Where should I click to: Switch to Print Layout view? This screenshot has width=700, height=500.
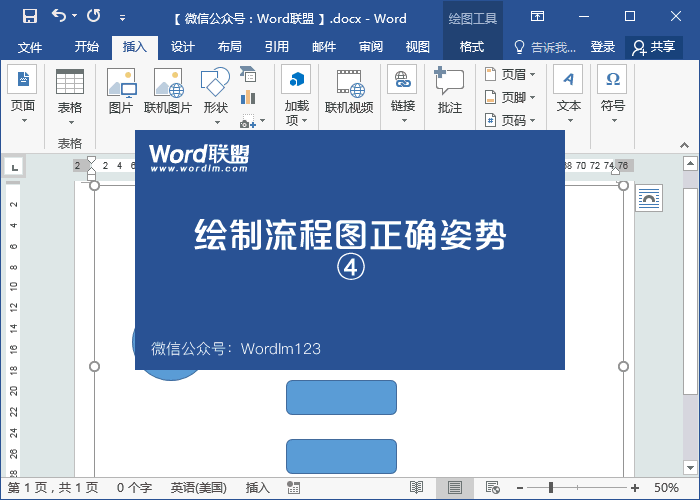[x=454, y=488]
